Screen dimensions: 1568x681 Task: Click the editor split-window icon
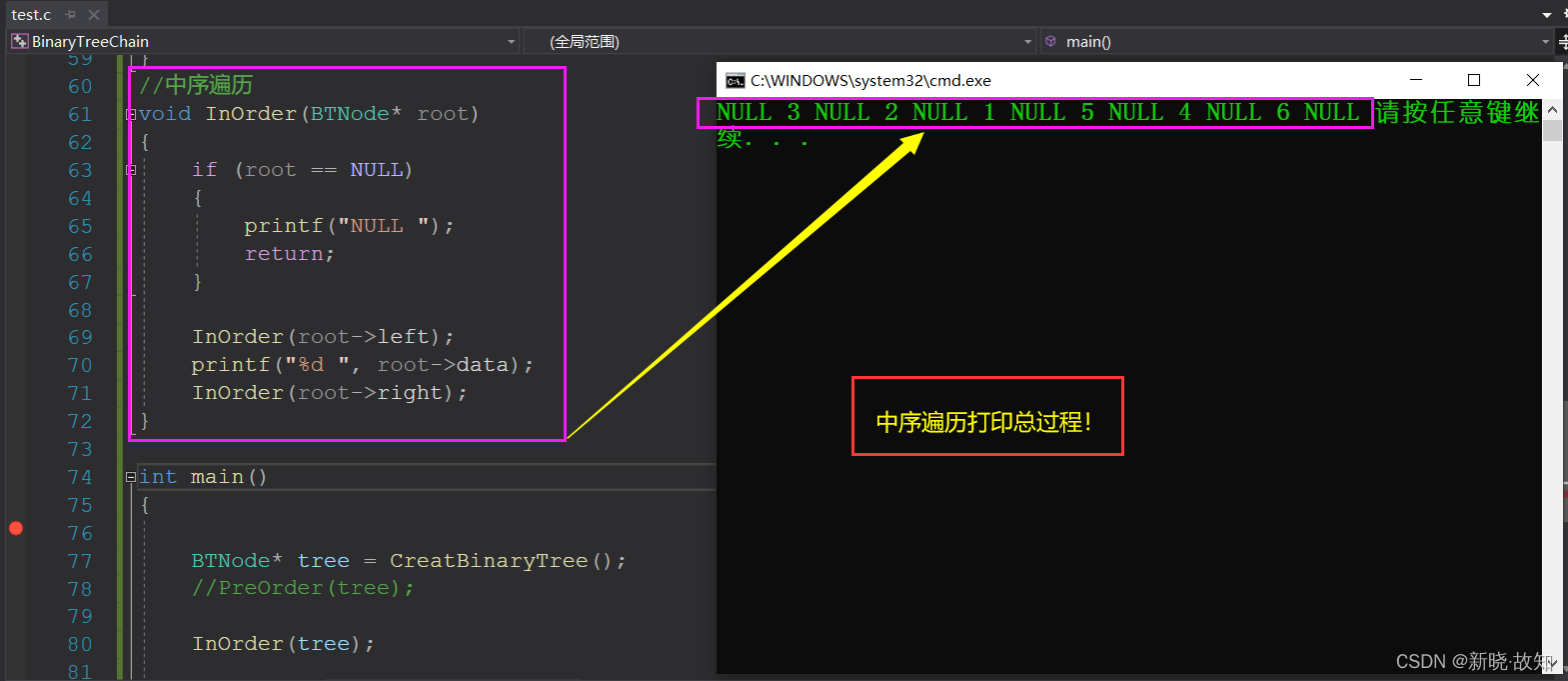click(x=1563, y=42)
